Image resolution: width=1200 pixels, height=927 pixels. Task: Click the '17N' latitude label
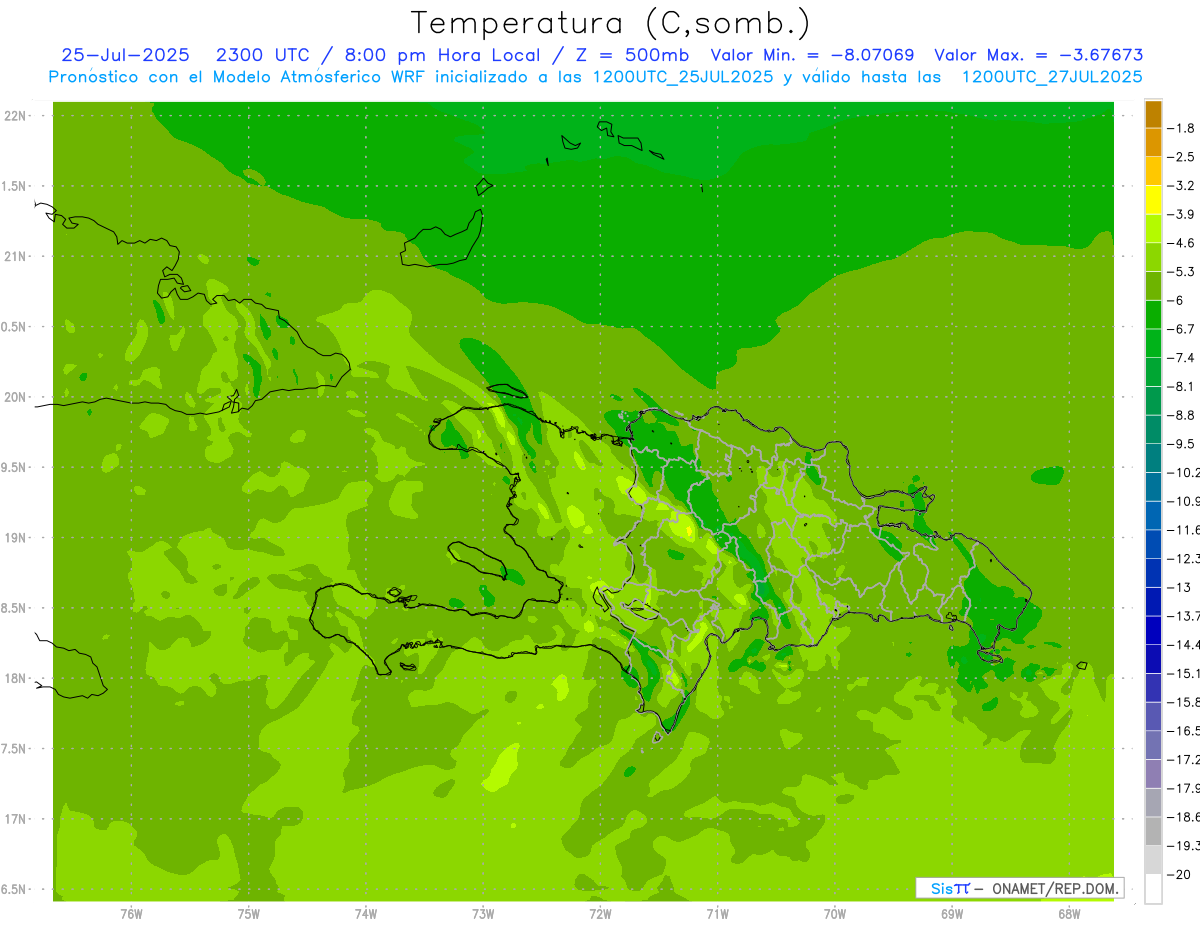point(16,819)
